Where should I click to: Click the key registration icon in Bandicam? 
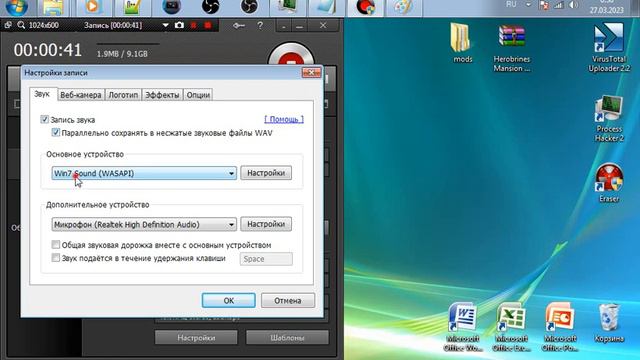[x=238, y=25]
